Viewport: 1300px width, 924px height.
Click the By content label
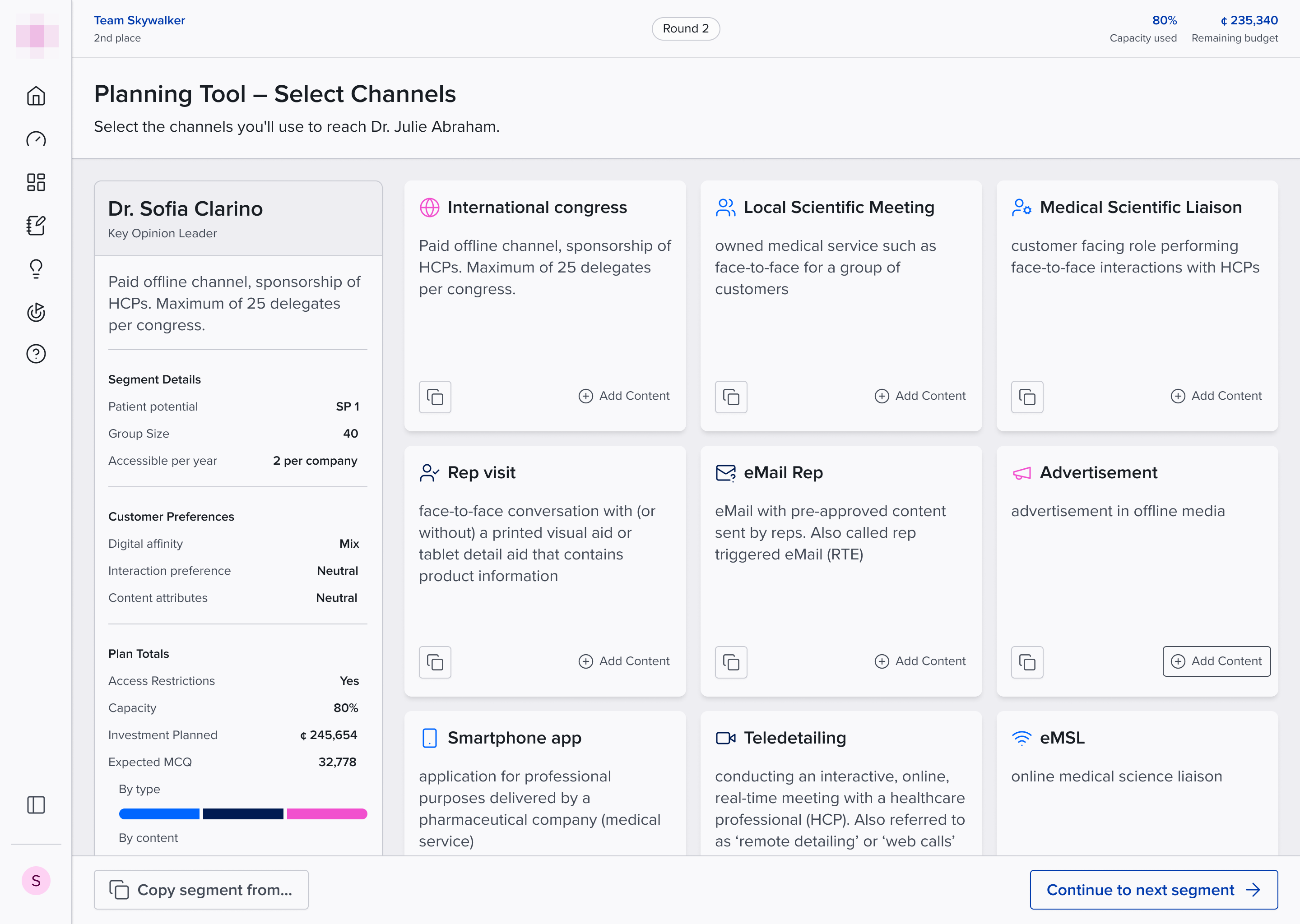[148, 837]
